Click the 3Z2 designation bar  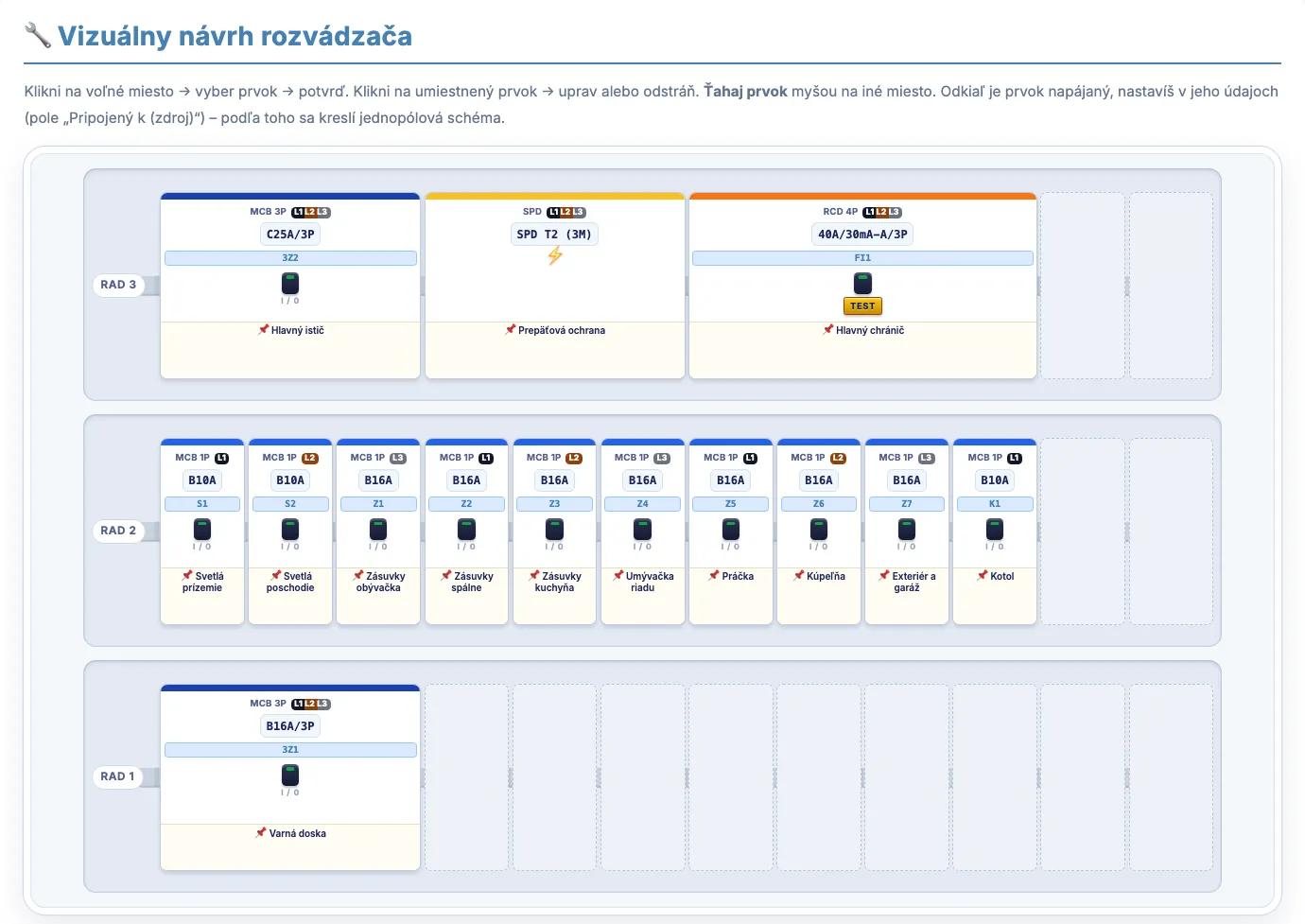point(290,258)
